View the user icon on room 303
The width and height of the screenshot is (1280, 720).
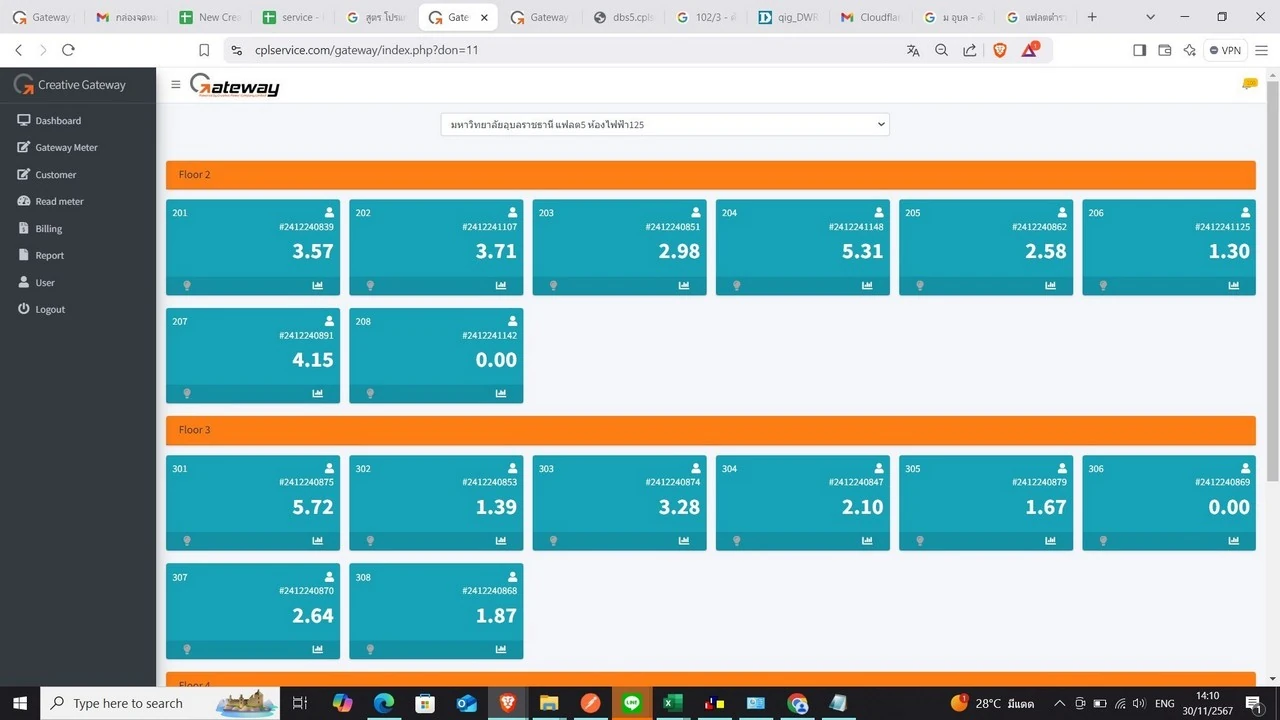(x=696, y=468)
